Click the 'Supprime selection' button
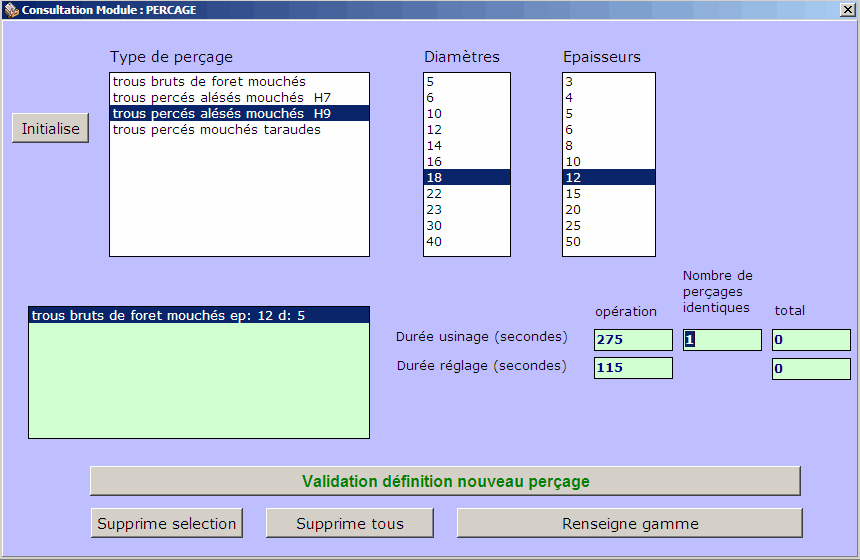Screen dimensions: 860x560 [167, 523]
